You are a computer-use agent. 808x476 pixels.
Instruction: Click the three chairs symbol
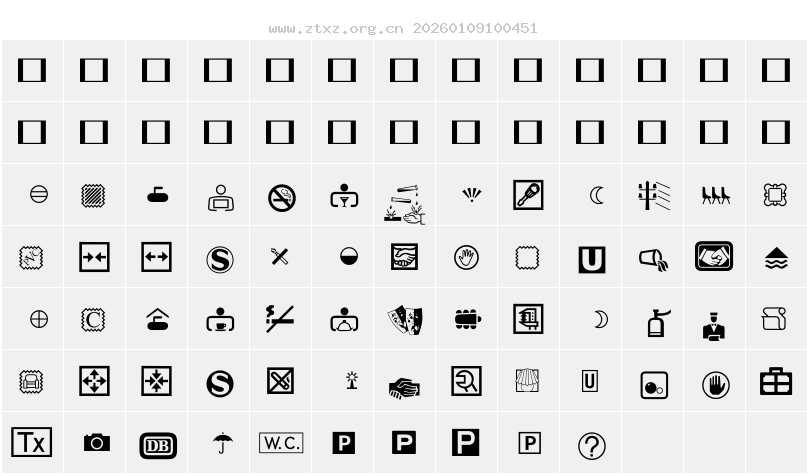(715, 195)
